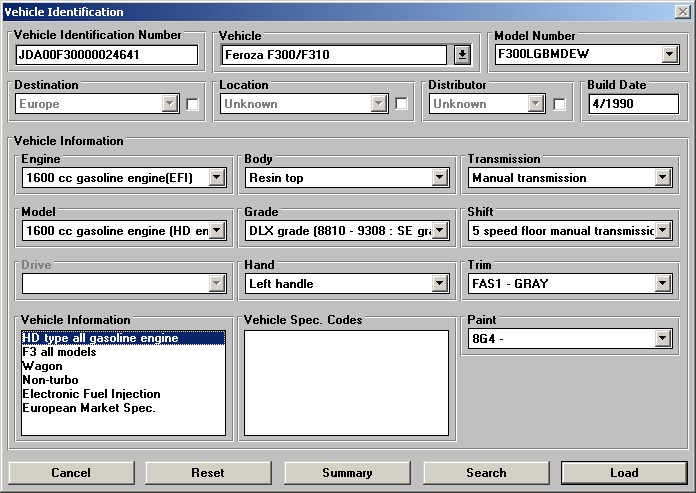Click the Summary button

point(347,473)
